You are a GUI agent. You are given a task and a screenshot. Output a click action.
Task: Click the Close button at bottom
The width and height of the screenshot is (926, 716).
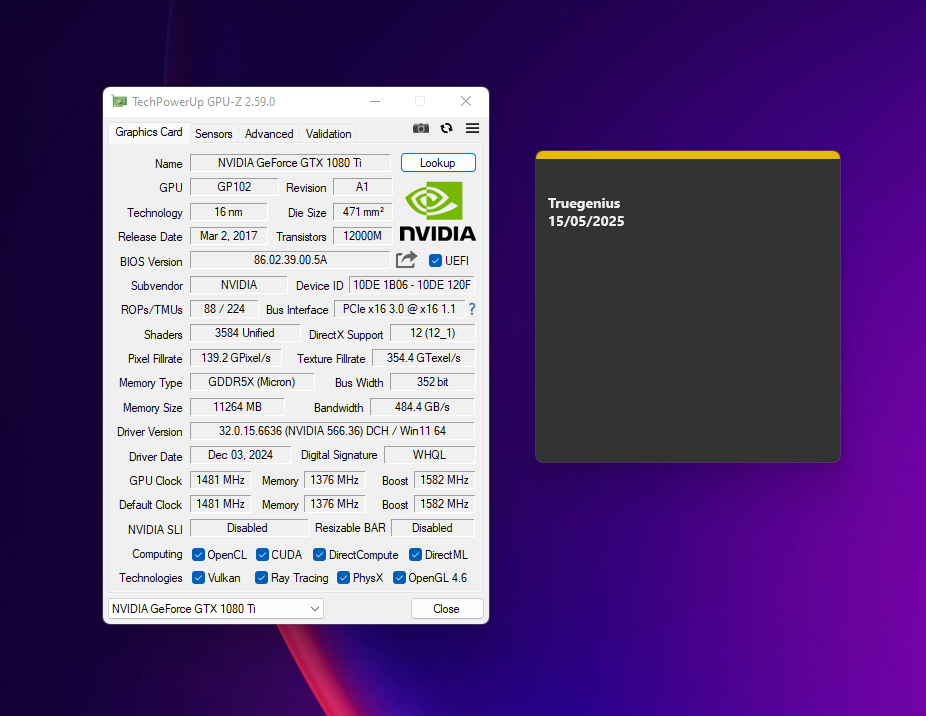click(446, 608)
